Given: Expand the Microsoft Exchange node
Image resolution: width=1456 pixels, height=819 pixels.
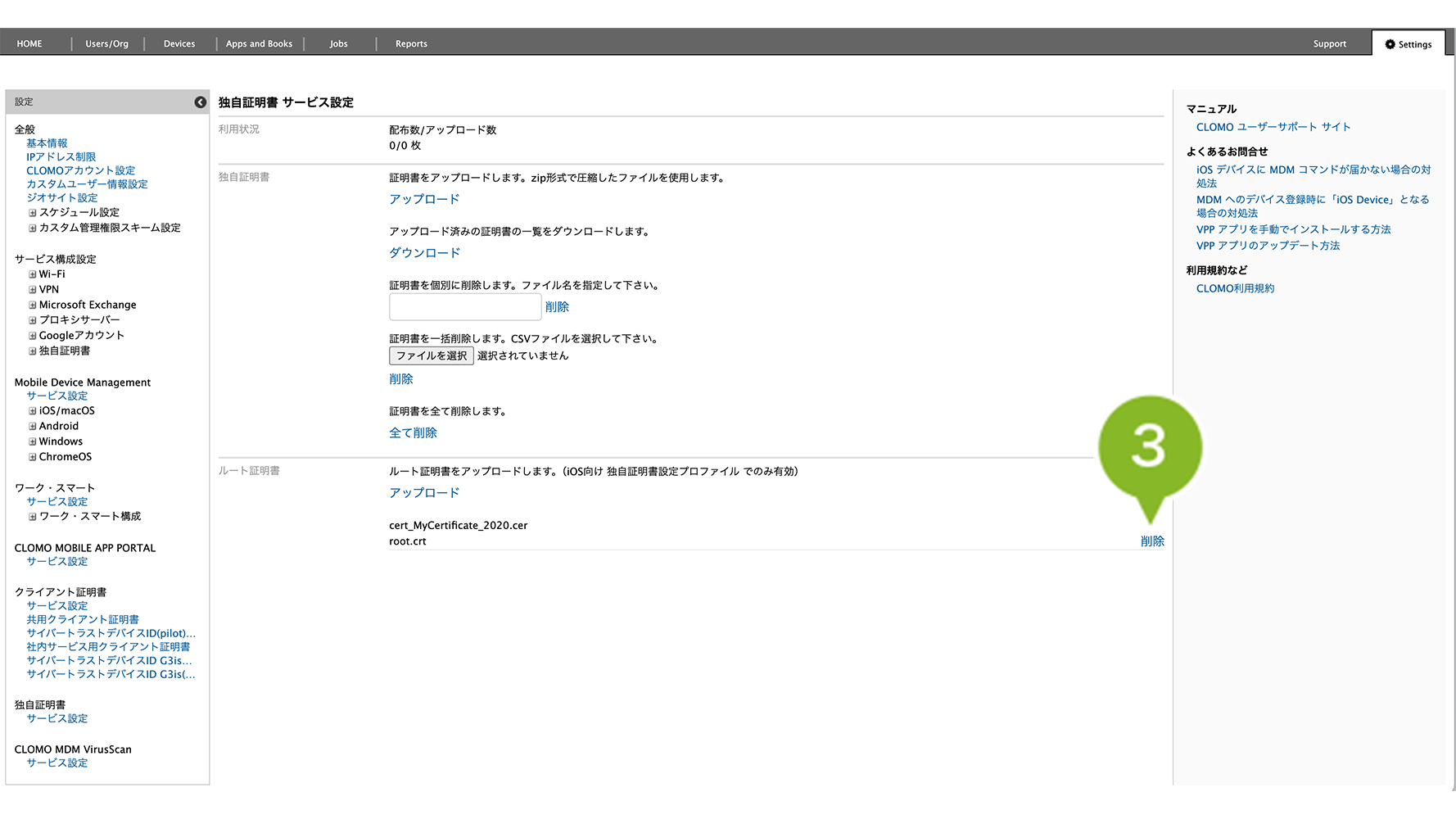Looking at the screenshot, I should 33,305.
